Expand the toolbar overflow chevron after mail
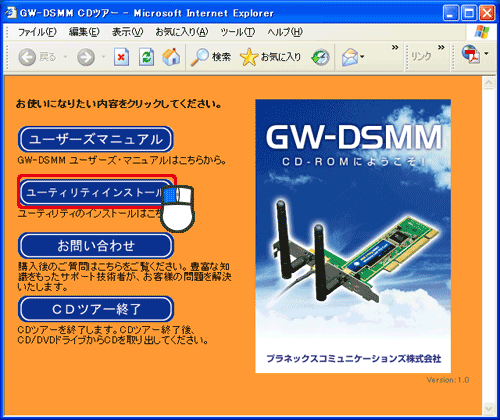This screenshot has width=500, height=420. (395, 48)
